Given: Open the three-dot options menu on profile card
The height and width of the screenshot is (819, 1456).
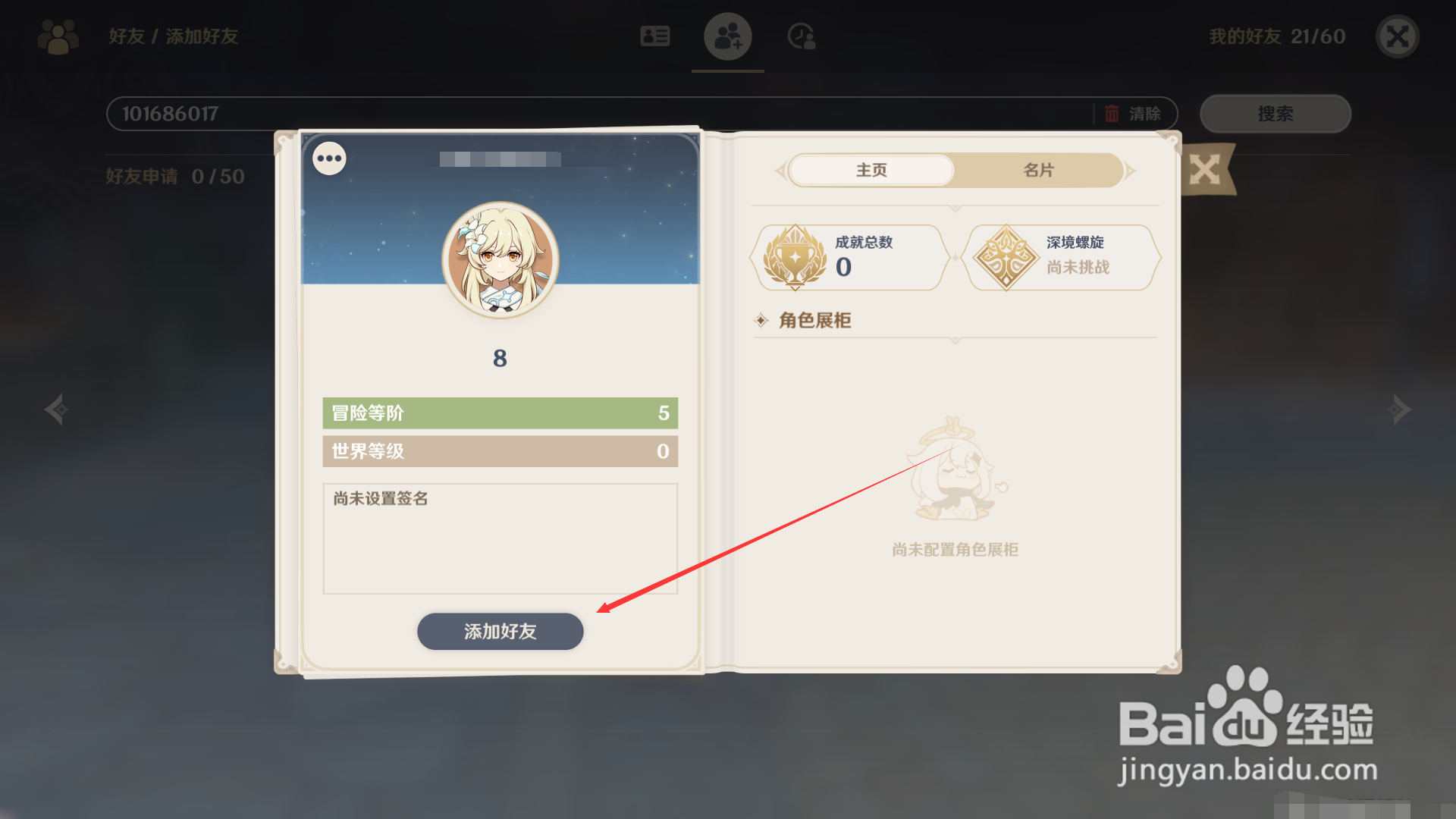Looking at the screenshot, I should pyautogui.click(x=330, y=158).
